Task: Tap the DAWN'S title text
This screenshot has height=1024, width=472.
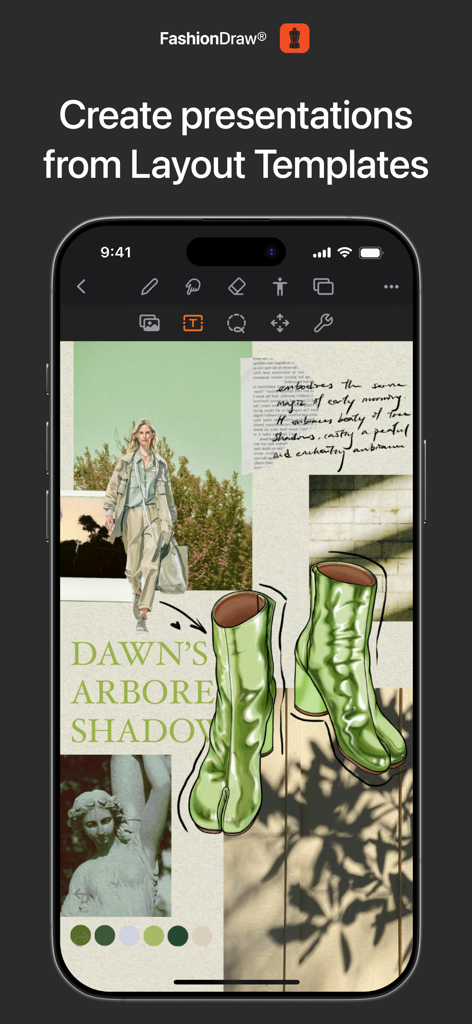Action: (x=138, y=655)
